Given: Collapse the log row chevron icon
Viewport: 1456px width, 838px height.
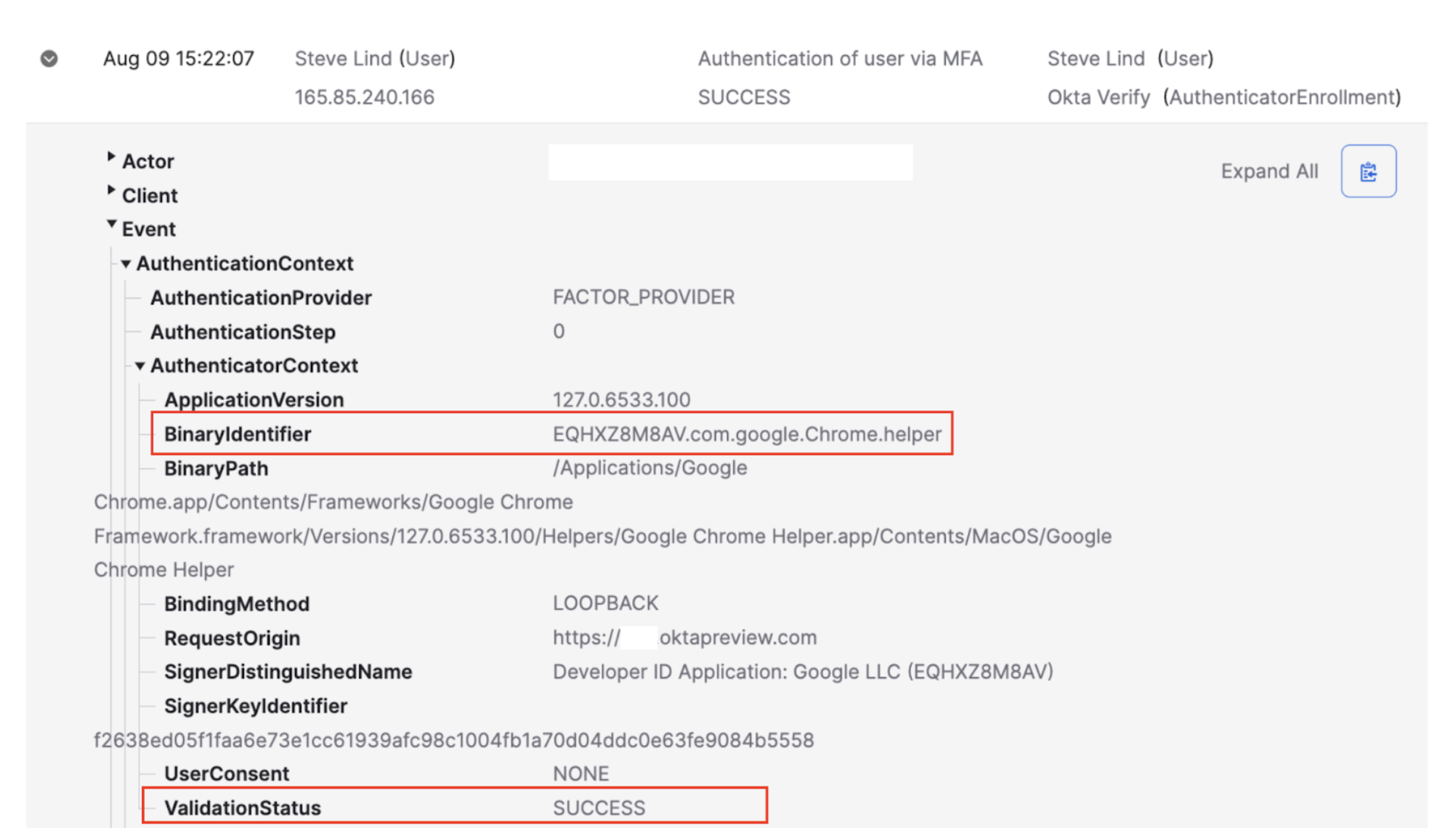Looking at the screenshot, I should click(49, 59).
